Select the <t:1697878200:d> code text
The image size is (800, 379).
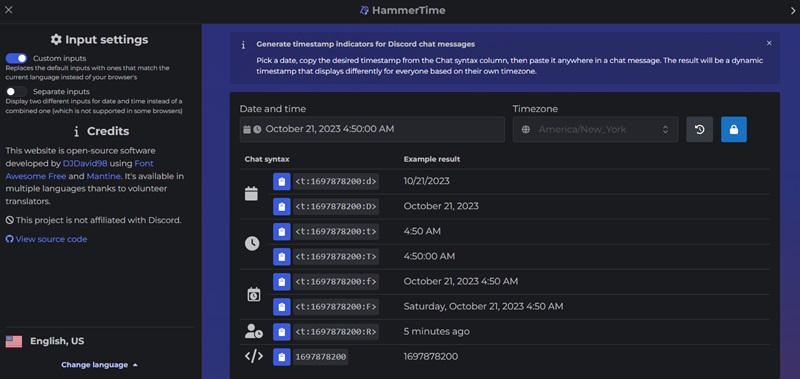pyautogui.click(x=336, y=182)
